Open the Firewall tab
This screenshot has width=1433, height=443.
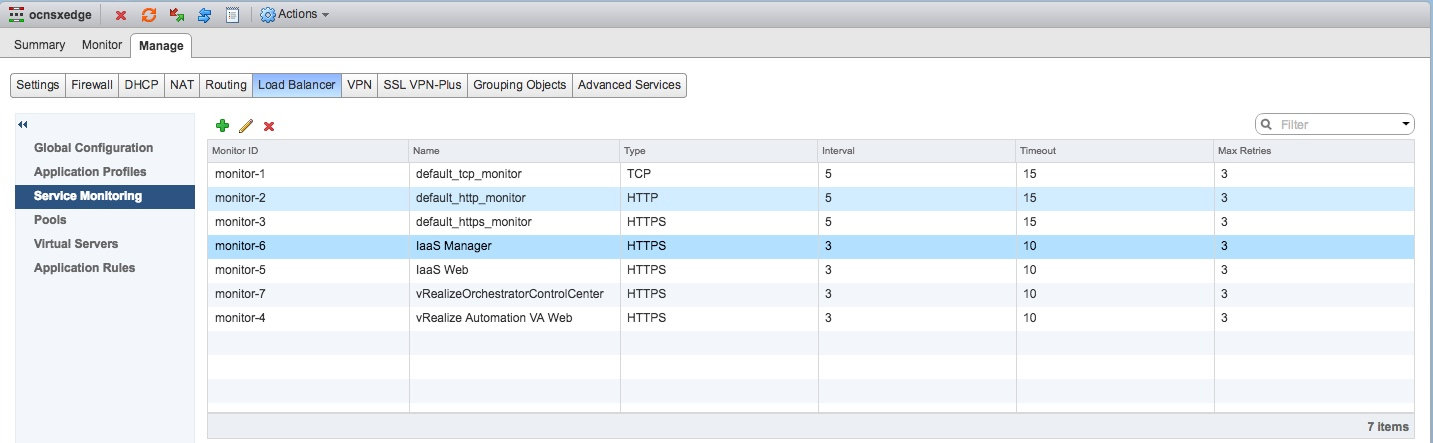[92, 85]
